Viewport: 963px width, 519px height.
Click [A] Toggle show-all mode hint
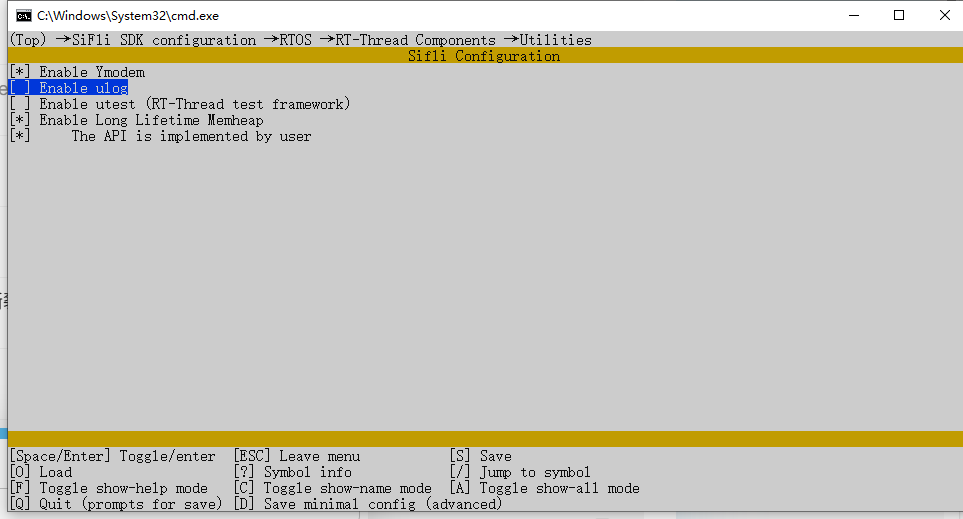(x=544, y=488)
